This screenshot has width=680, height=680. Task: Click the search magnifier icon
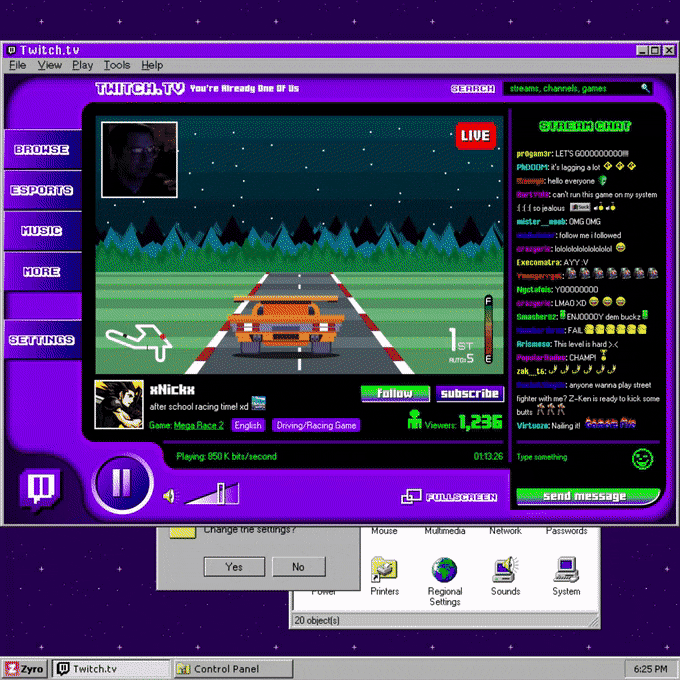[645, 88]
